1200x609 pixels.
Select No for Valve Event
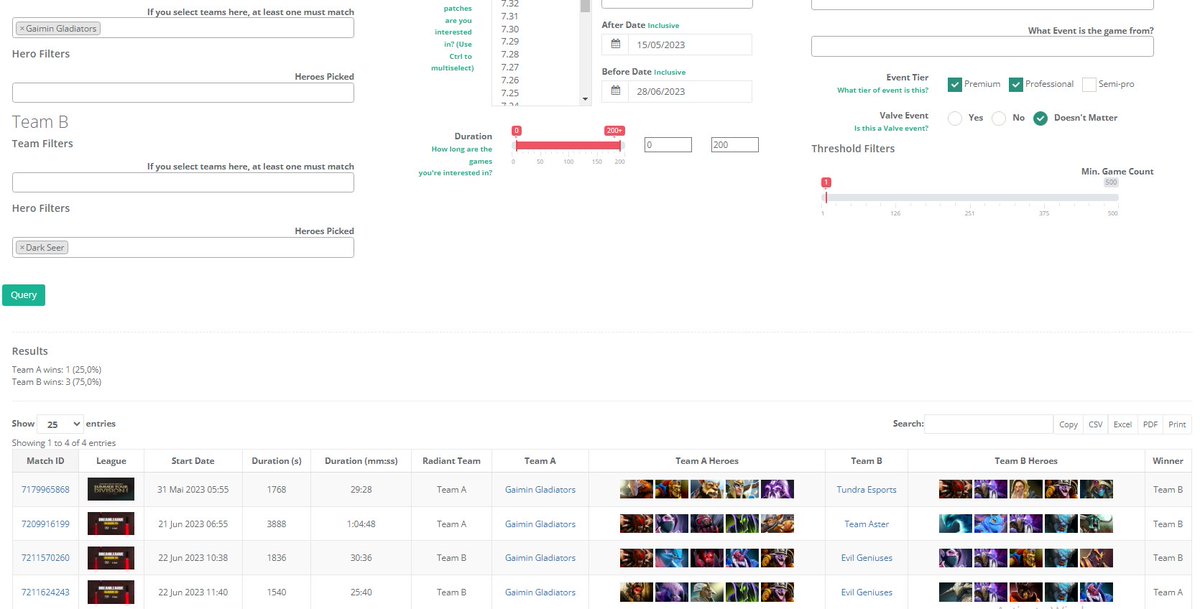998,118
